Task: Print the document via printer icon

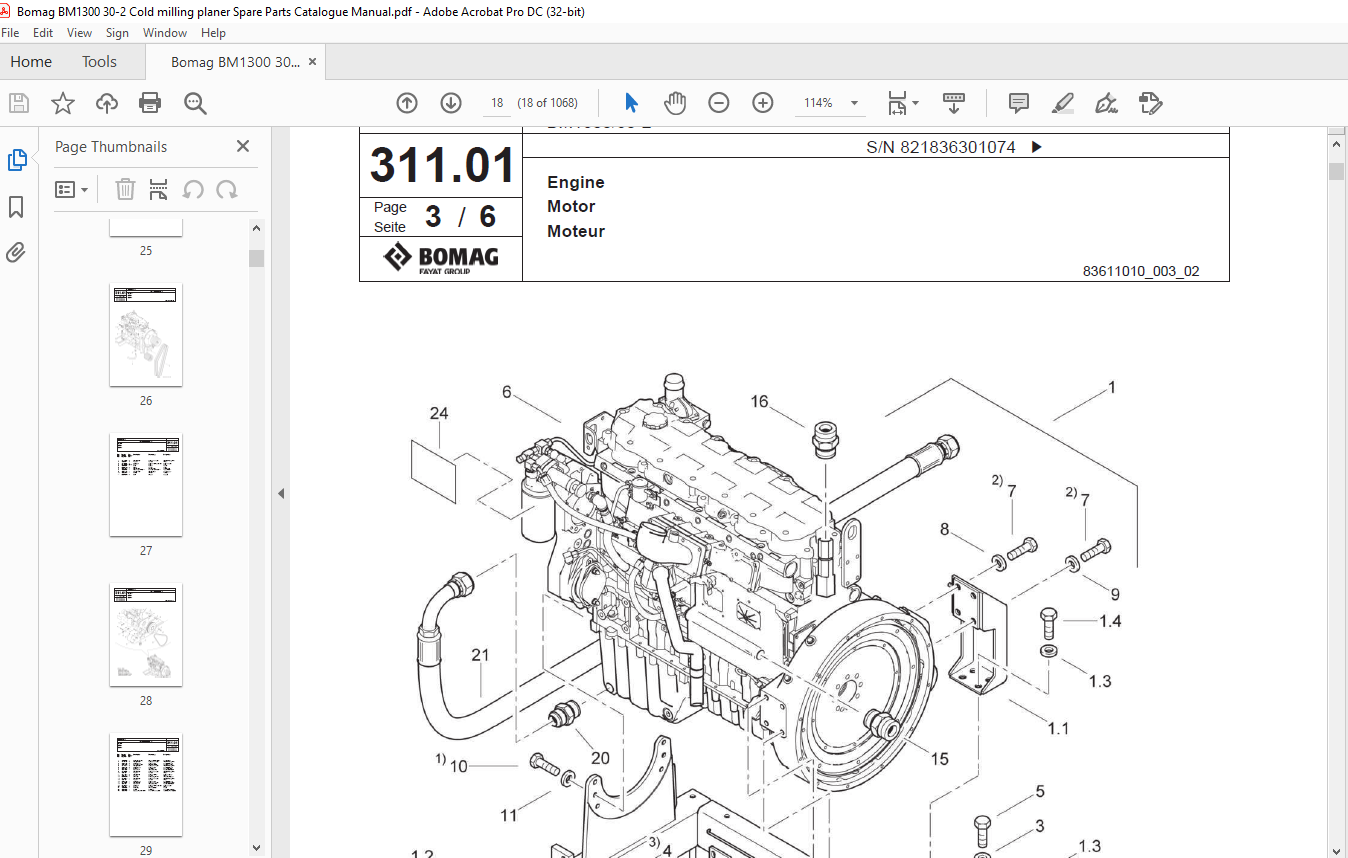Action: (150, 103)
